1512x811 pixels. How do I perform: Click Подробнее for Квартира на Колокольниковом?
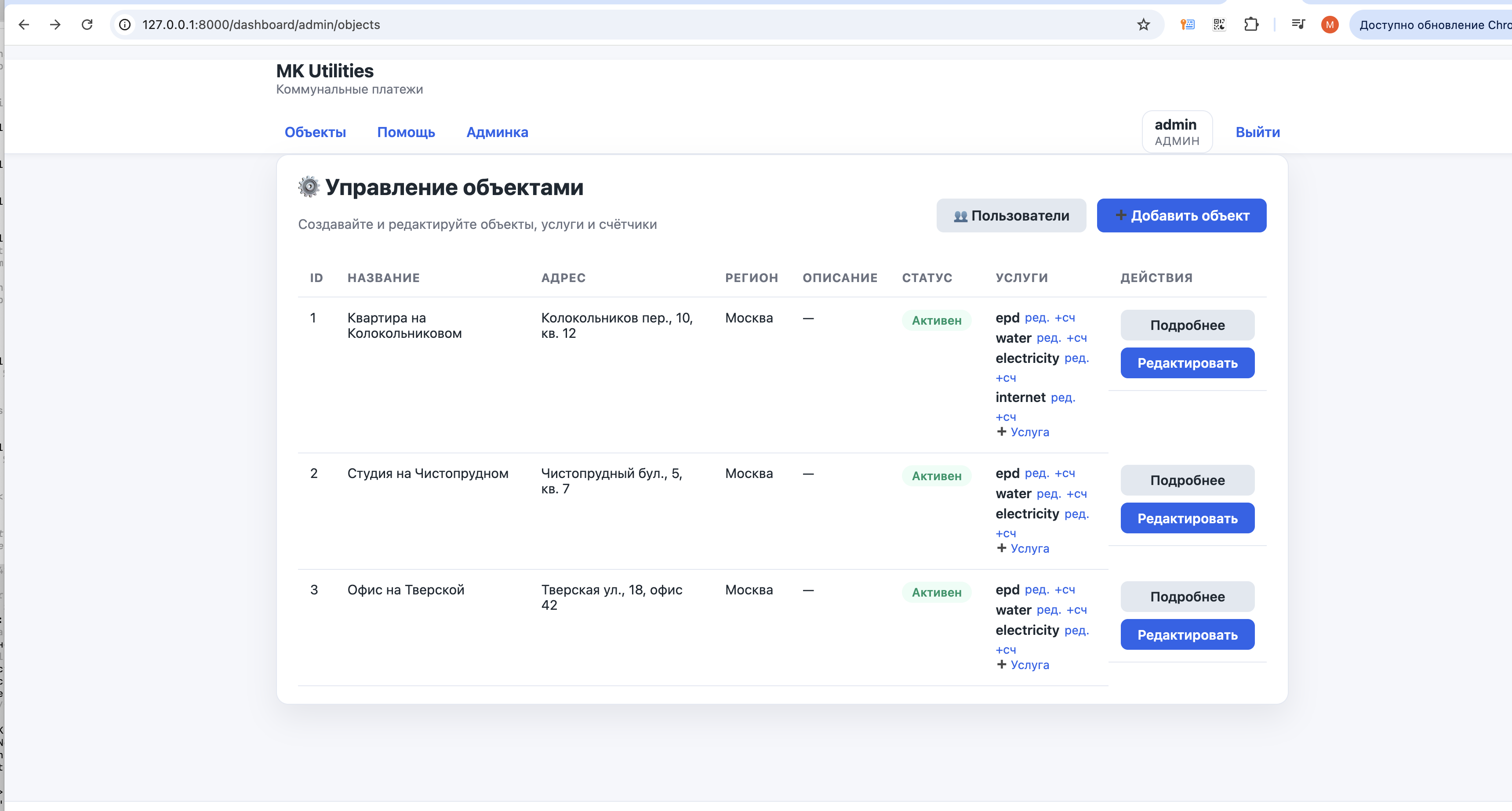1187,325
